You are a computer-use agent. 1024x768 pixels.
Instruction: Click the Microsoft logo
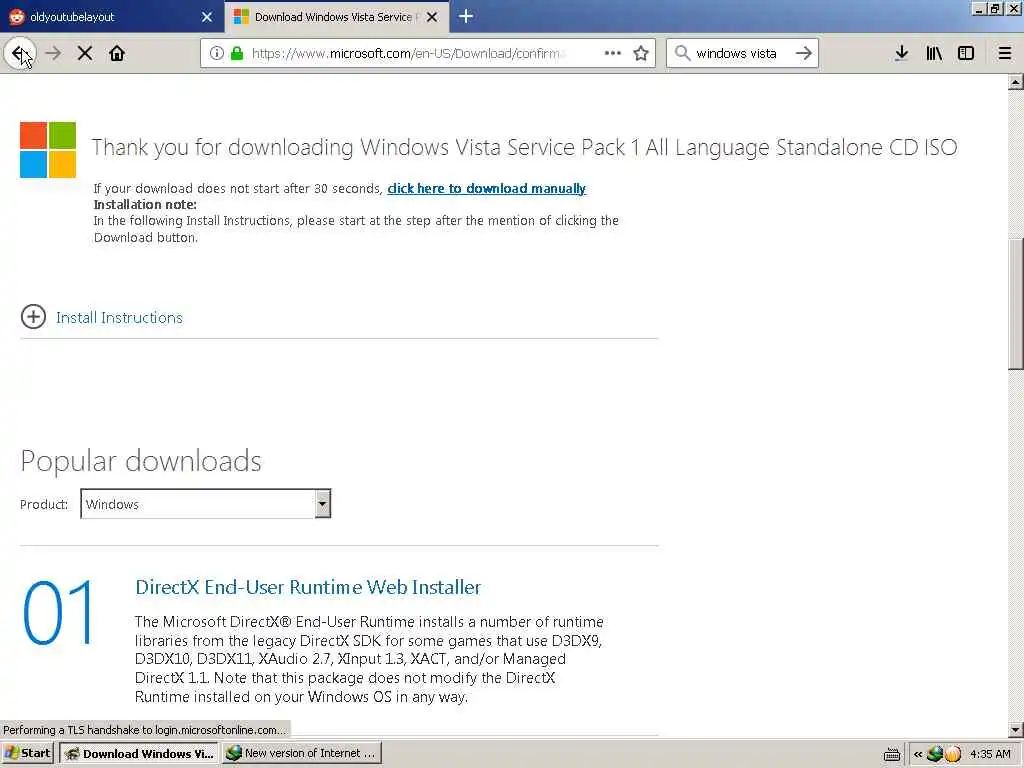click(48, 150)
